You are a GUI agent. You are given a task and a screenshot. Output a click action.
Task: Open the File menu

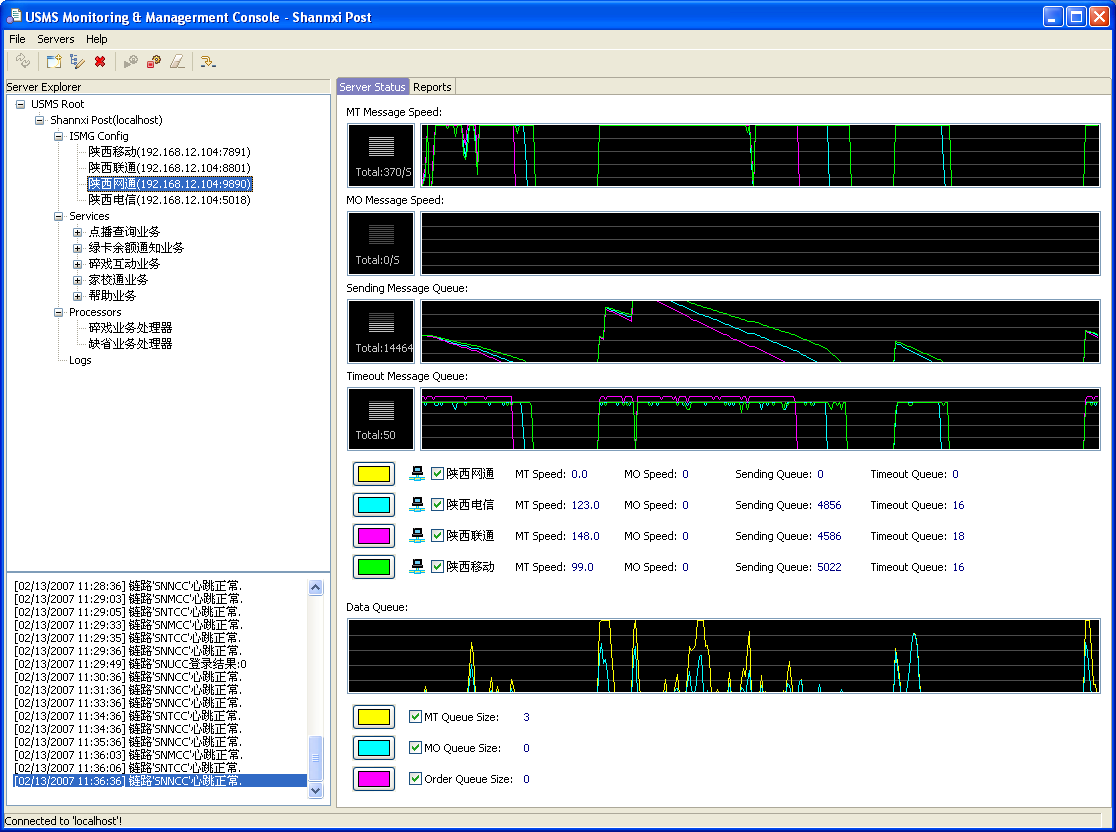tap(17, 39)
